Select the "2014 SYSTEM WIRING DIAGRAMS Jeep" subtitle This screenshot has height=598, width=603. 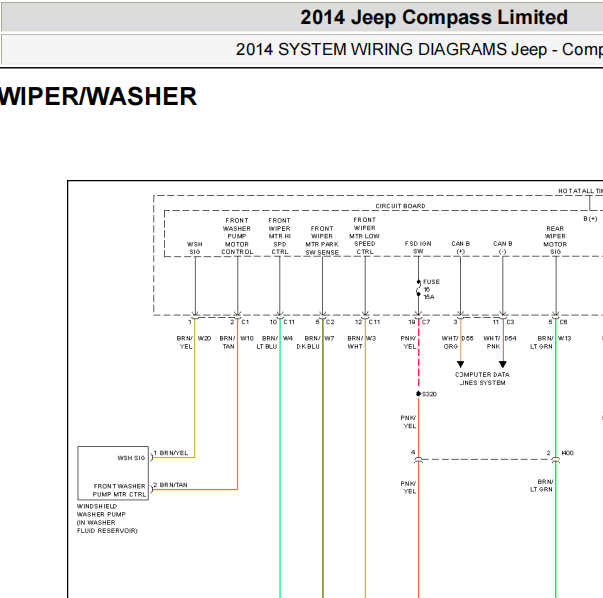[x=391, y=50]
